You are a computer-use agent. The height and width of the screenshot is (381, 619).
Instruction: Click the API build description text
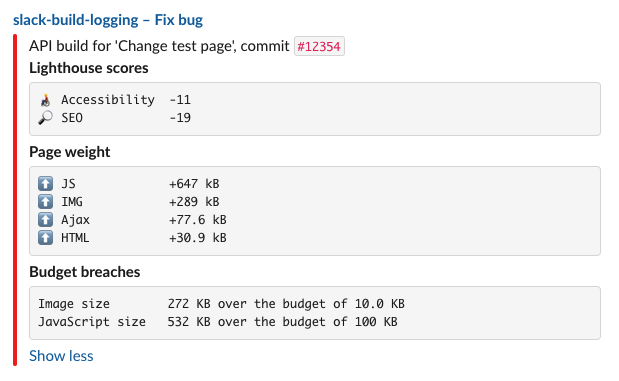click(159, 46)
